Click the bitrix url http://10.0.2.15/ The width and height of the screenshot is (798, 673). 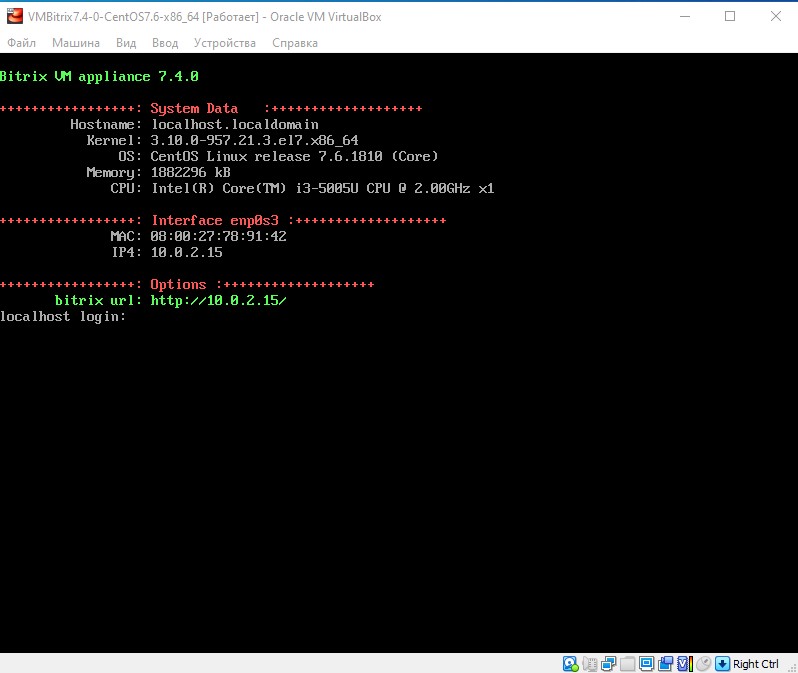[x=218, y=300]
